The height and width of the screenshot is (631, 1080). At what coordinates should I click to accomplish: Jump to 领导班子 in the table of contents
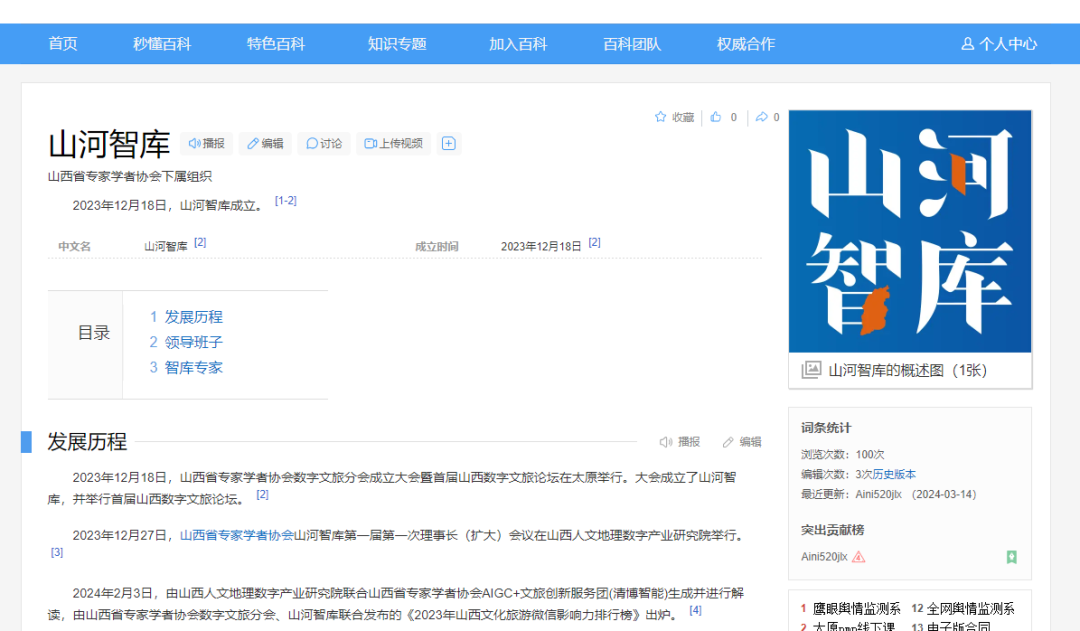coord(194,342)
